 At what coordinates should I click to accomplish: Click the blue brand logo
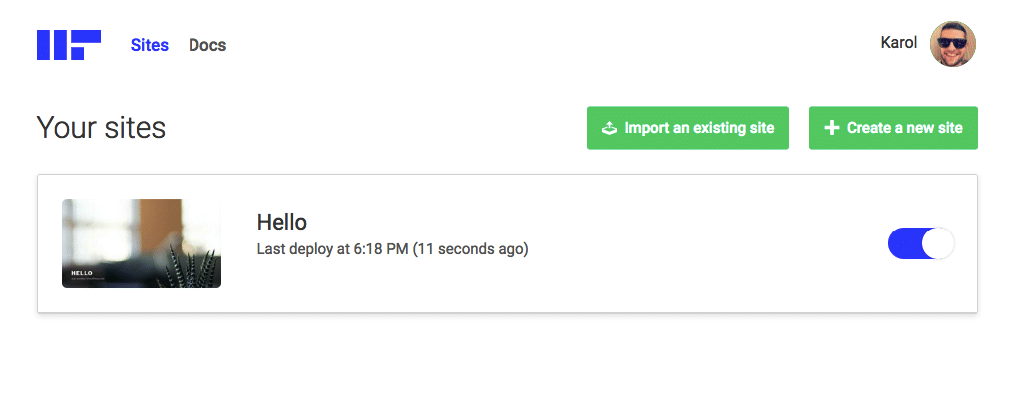(x=69, y=45)
